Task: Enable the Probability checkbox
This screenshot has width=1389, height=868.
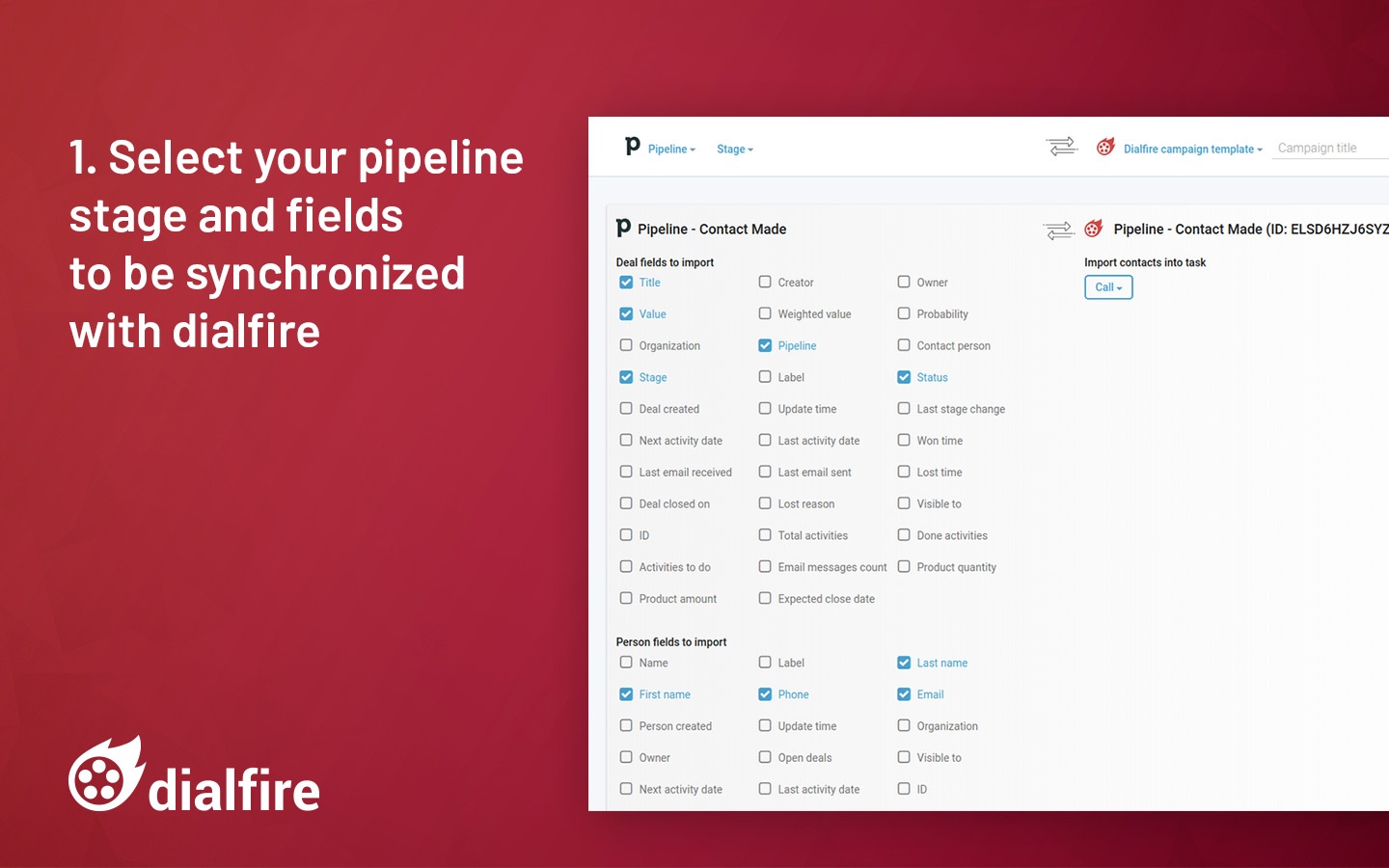Action: (x=904, y=314)
